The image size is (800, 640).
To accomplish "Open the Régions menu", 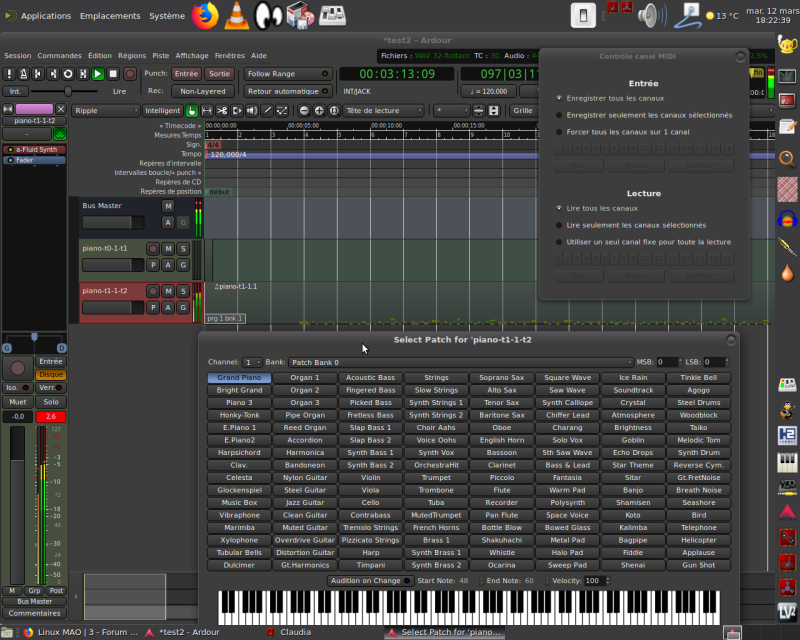I will [131, 56].
